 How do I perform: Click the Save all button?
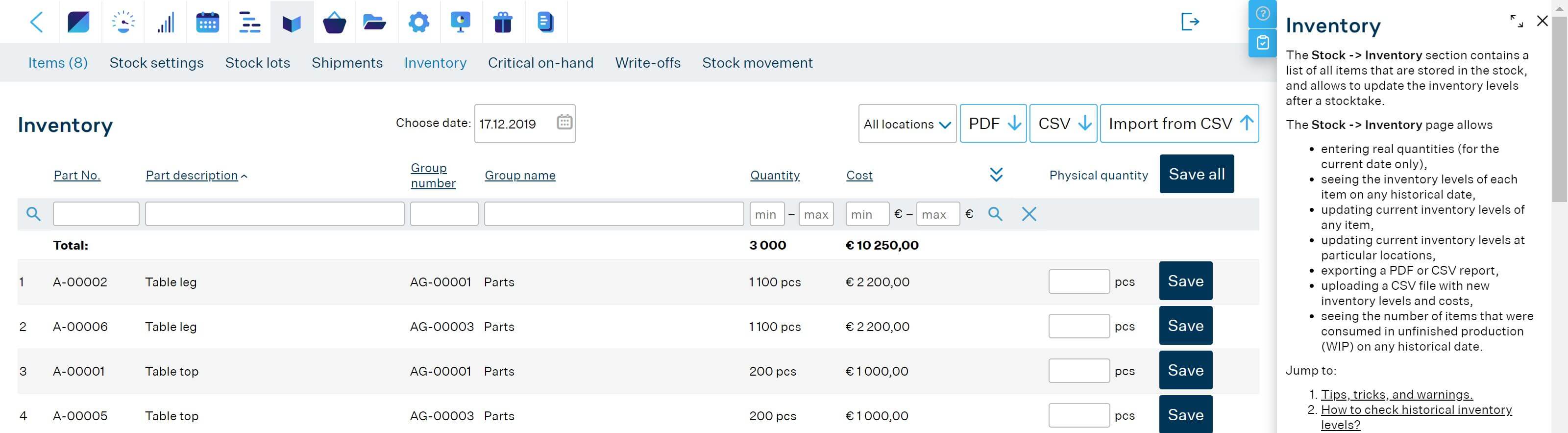(1196, 174)
